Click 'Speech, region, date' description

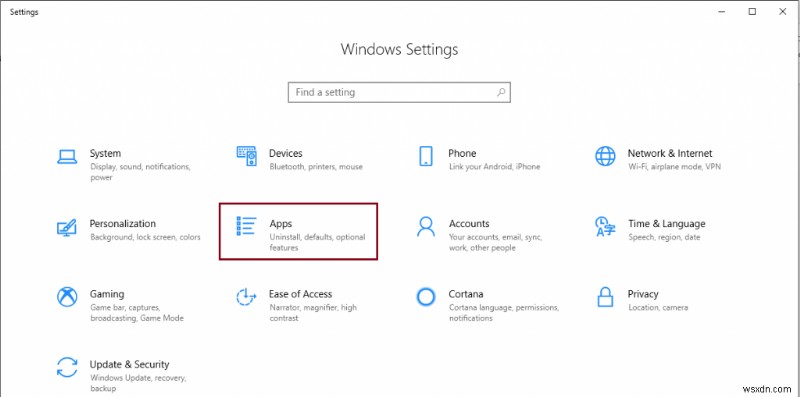[664, 237]
